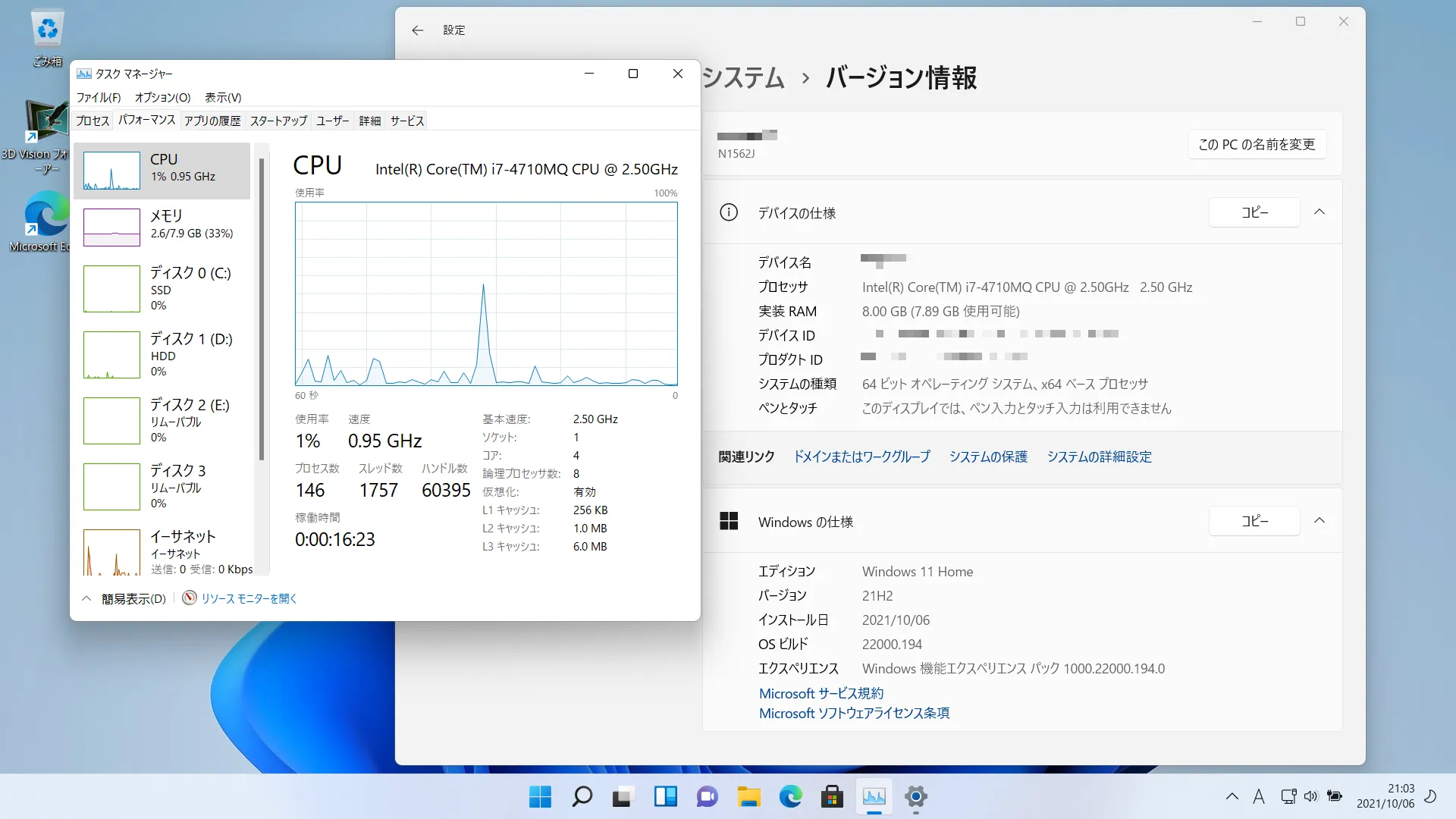Open battery status tray icon
1456x819 pixels.
tap(1335, 796)
